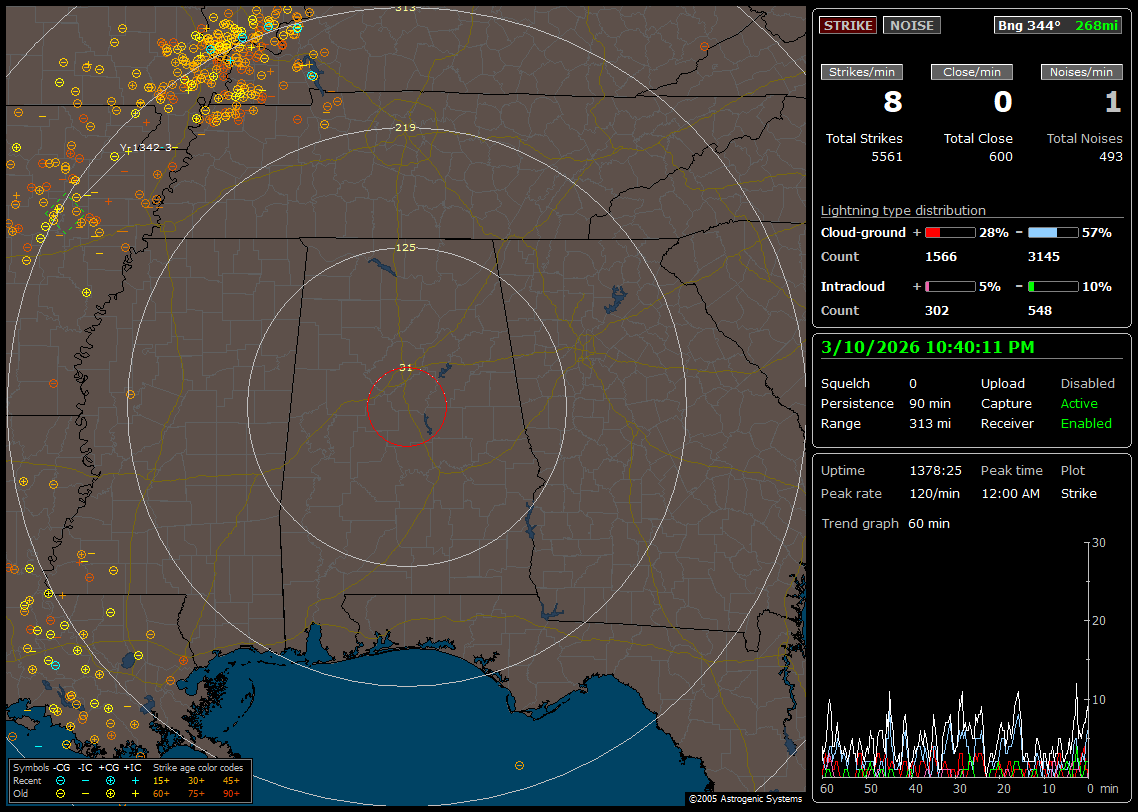Image resolution: width=1138 pixels, height=812 pixels.
Task: Toggle the STRIKE indicator
Action: [848, 25]
